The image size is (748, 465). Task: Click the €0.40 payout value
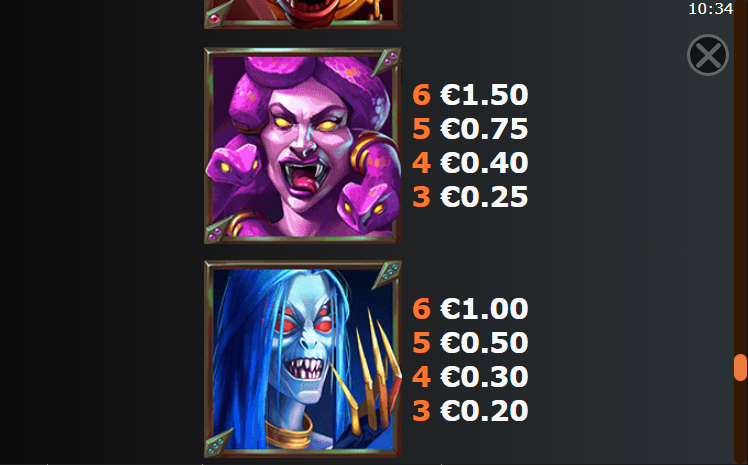(484, 163)
